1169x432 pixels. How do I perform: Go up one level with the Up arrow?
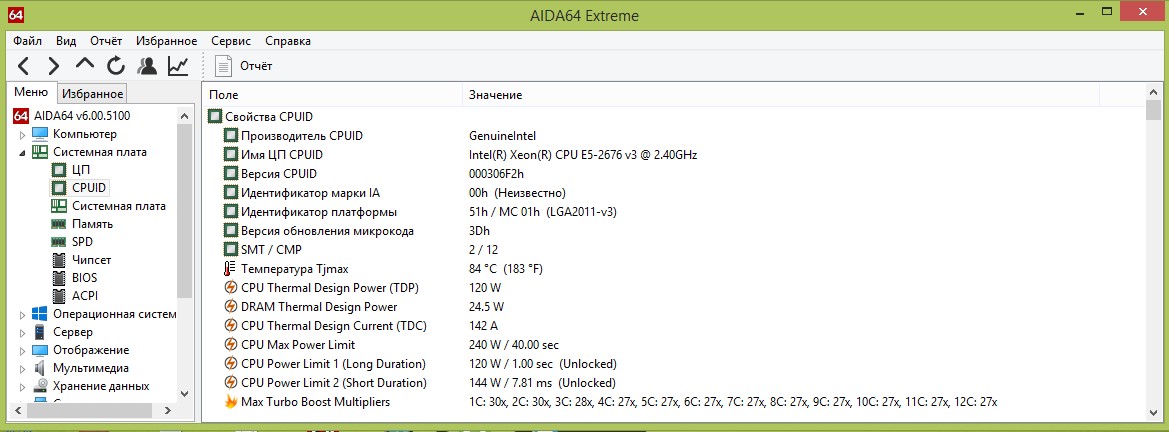pos(85,65)
